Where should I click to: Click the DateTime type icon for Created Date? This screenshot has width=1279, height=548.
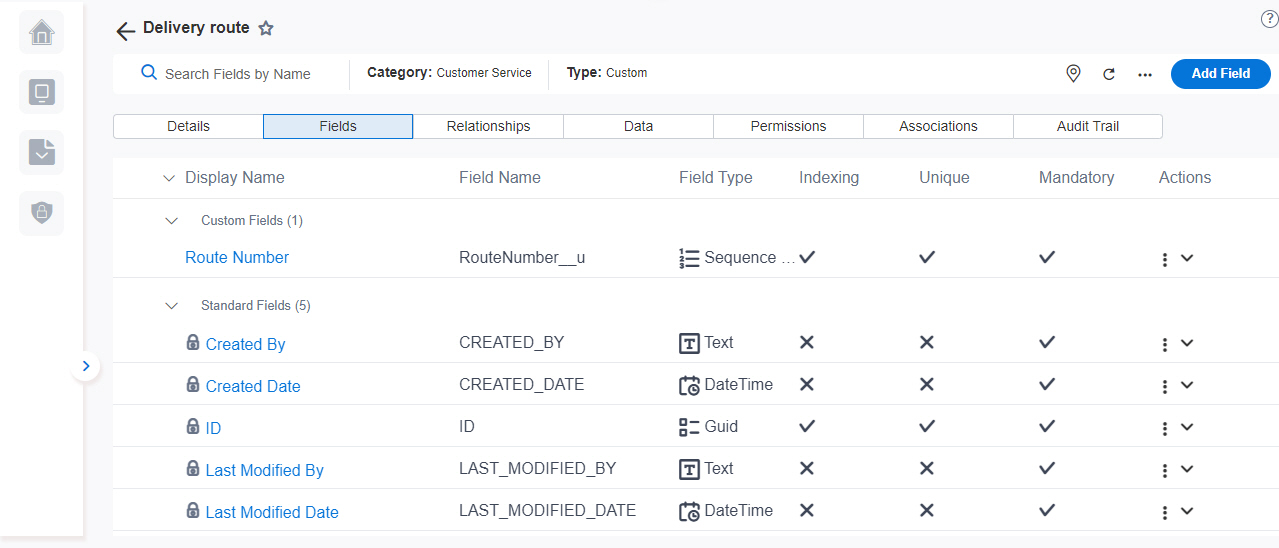click(x=689, y=386)
